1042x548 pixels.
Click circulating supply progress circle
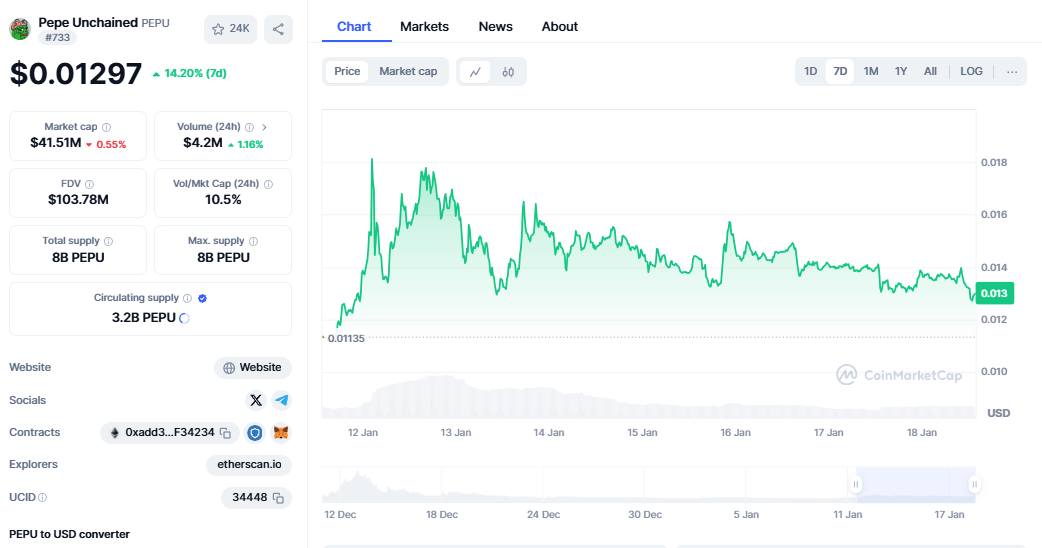click(x=185, y=318)
